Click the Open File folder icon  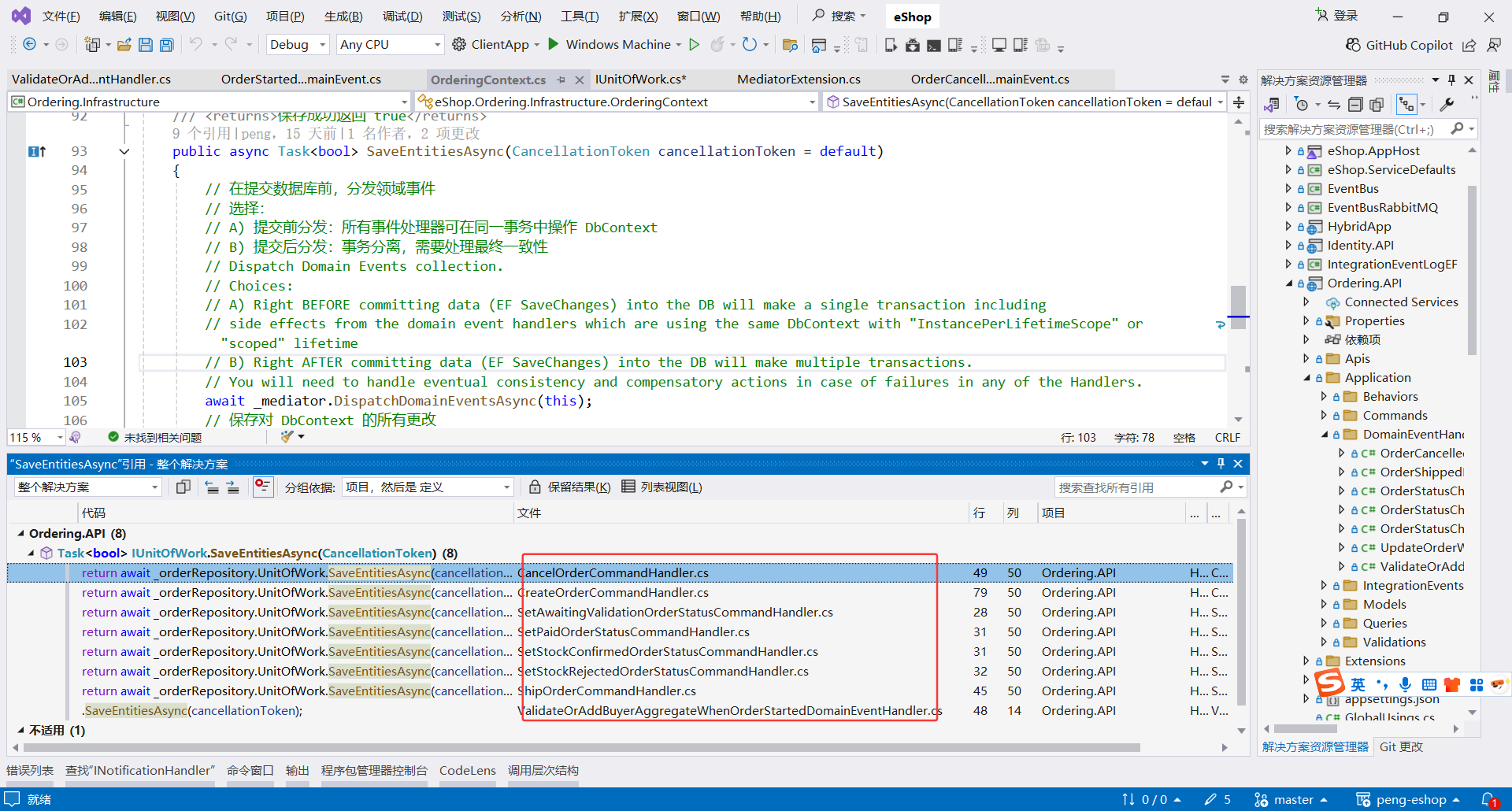124,45
